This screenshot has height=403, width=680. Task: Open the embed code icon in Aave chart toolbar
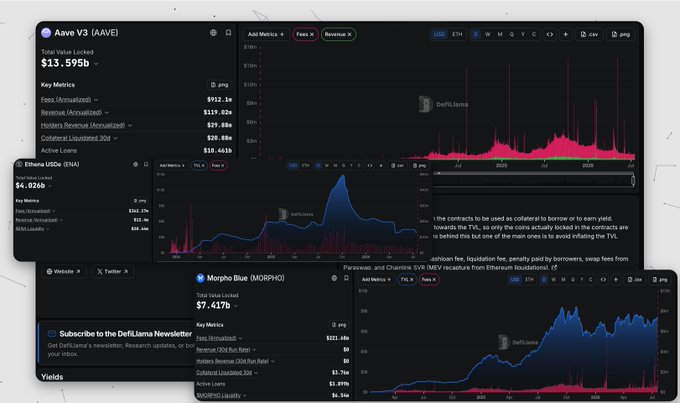click(x=549, y=34)
